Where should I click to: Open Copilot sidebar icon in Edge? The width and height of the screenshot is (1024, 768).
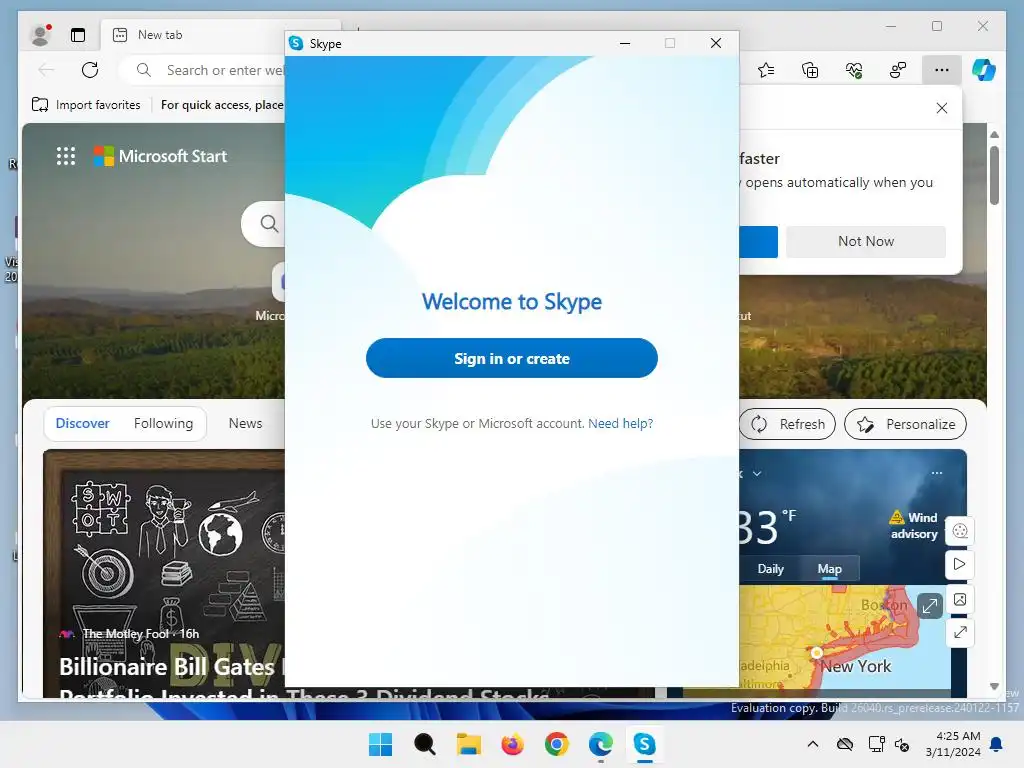[x=984, y=70]
